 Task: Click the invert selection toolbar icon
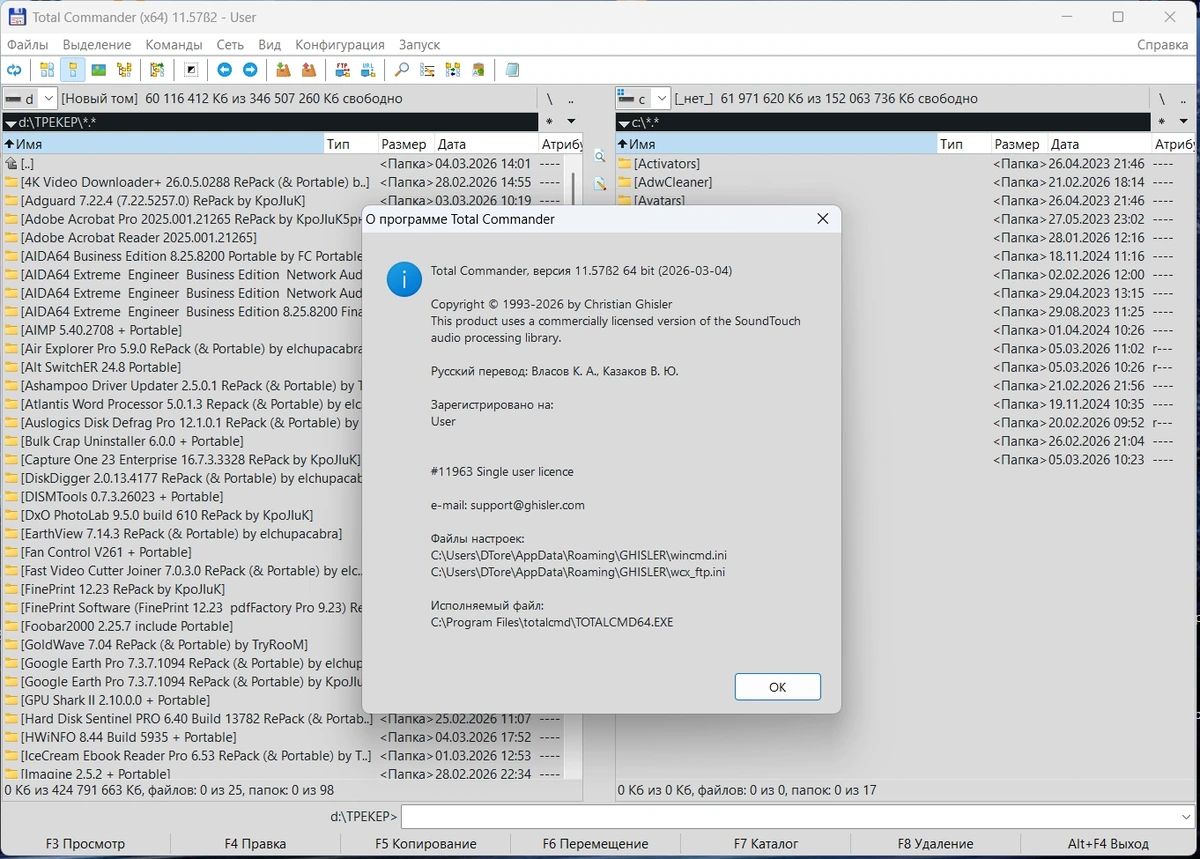pyautogui.click(x=191, y=70)
